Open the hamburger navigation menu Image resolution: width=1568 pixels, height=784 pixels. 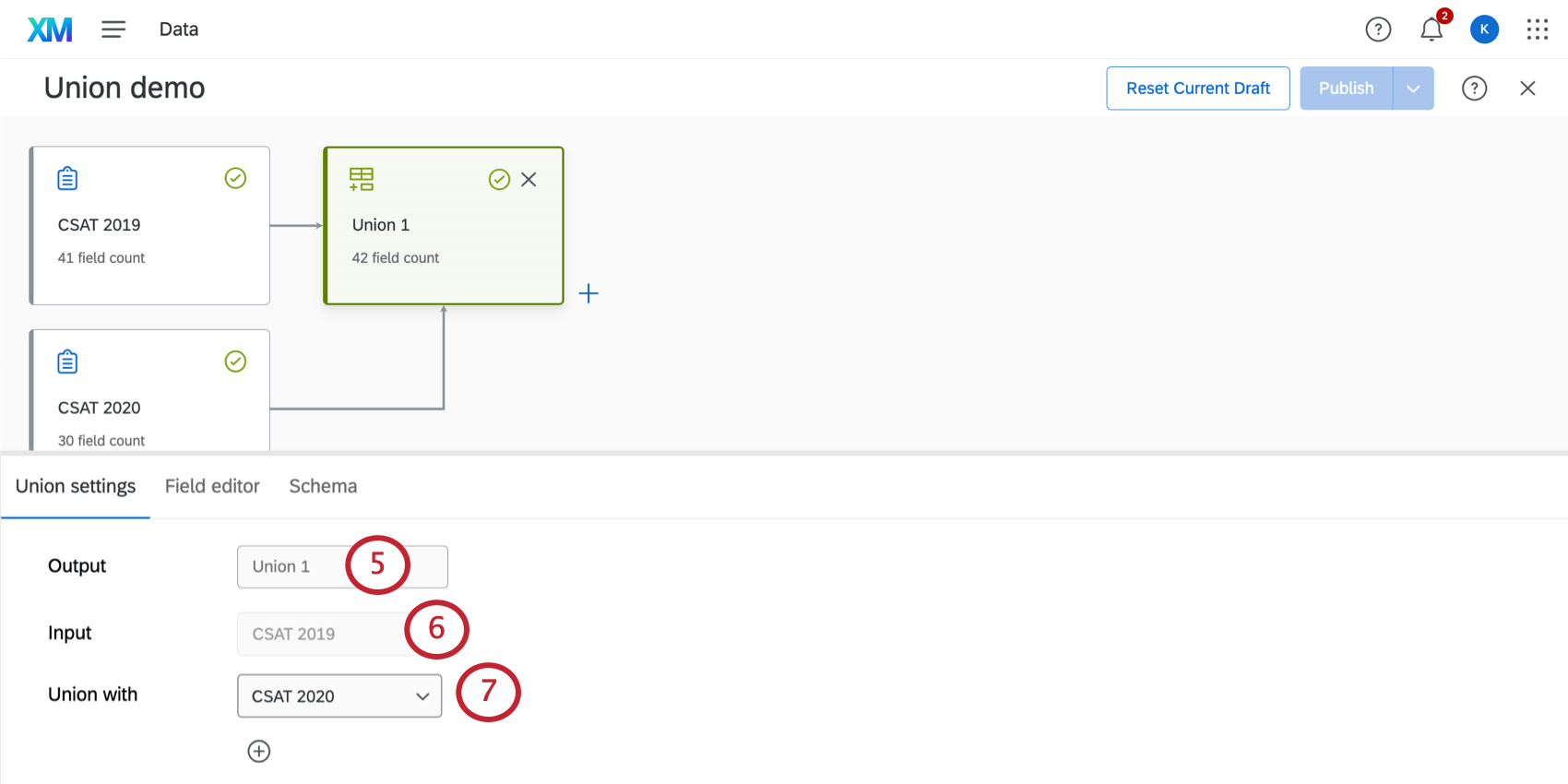[113, 29]
